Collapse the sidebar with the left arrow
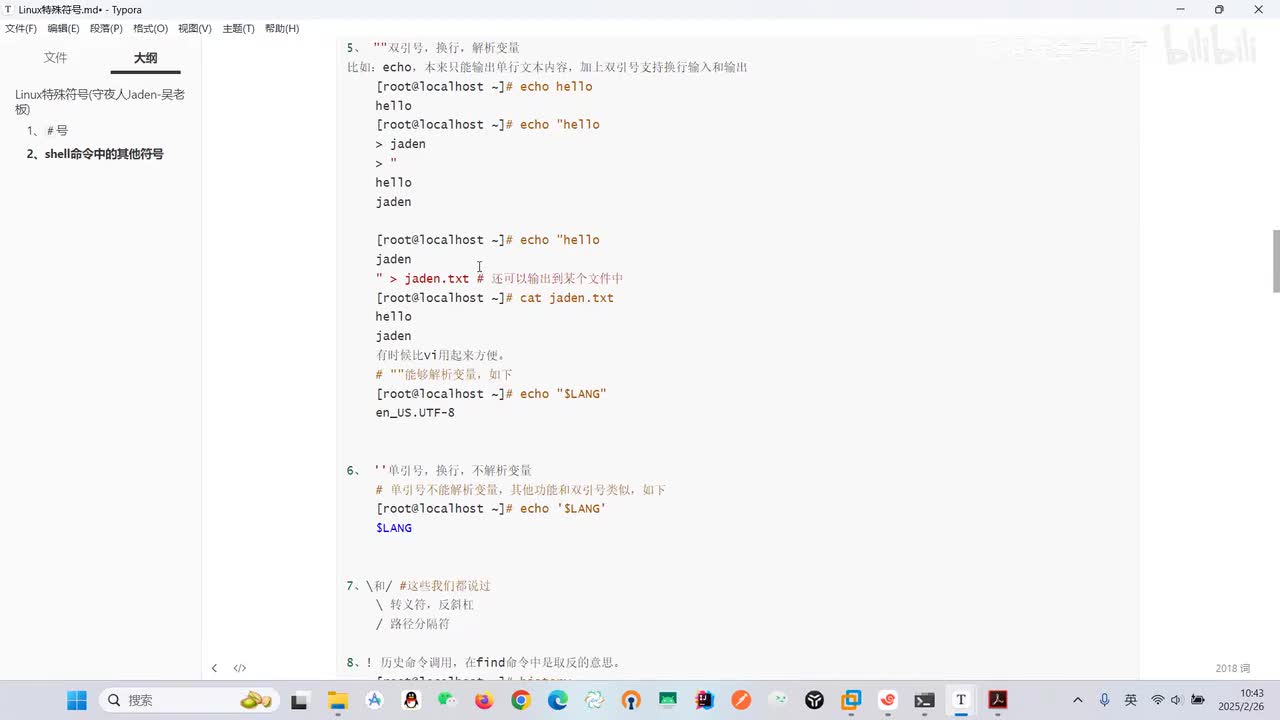 coord(214,668)
